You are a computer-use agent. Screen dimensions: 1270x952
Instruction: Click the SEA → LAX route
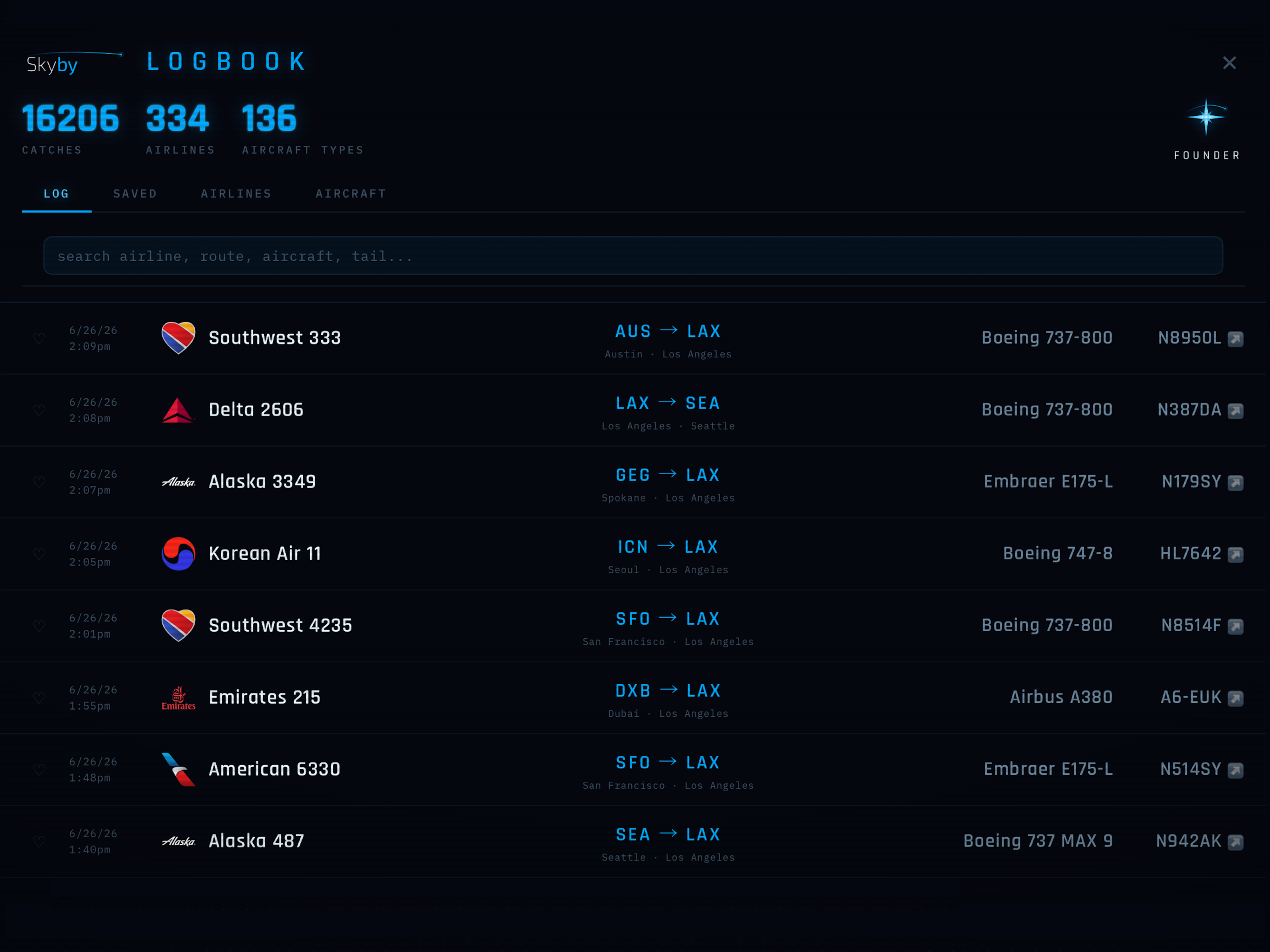tap(668, 834)
